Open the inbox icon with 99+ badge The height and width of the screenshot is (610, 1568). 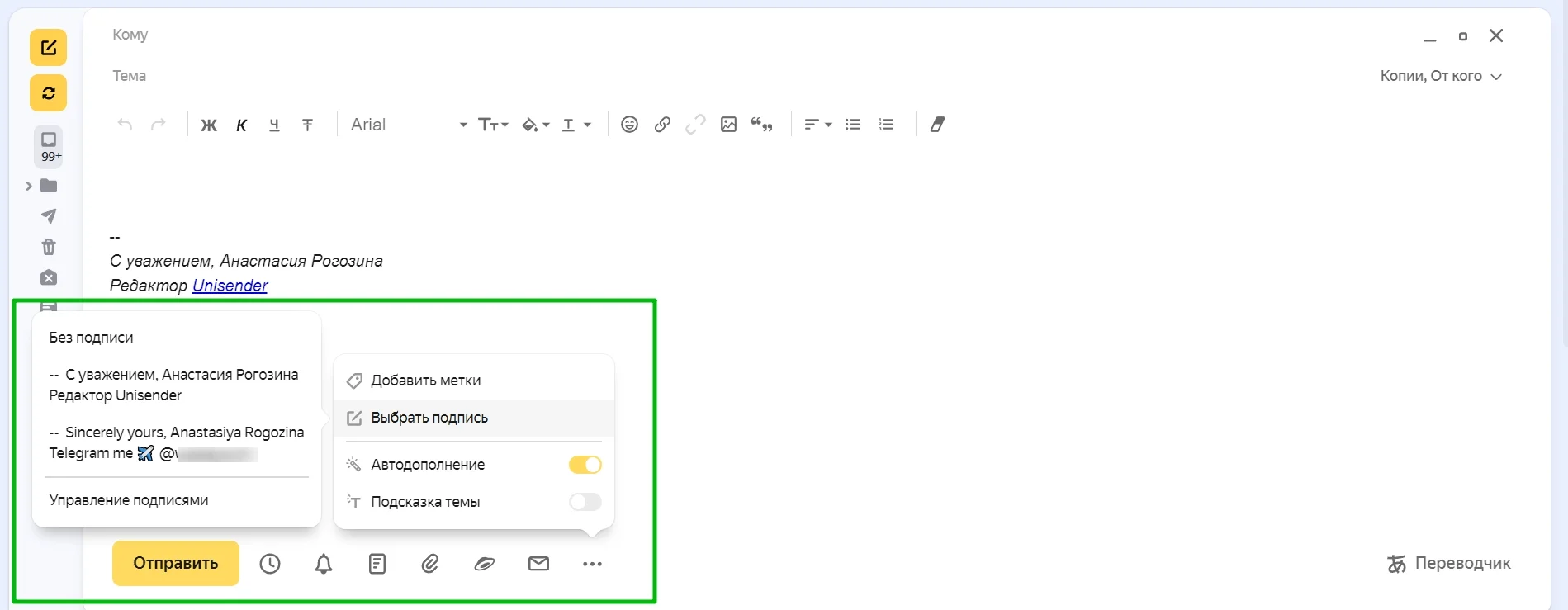point(50,146)
